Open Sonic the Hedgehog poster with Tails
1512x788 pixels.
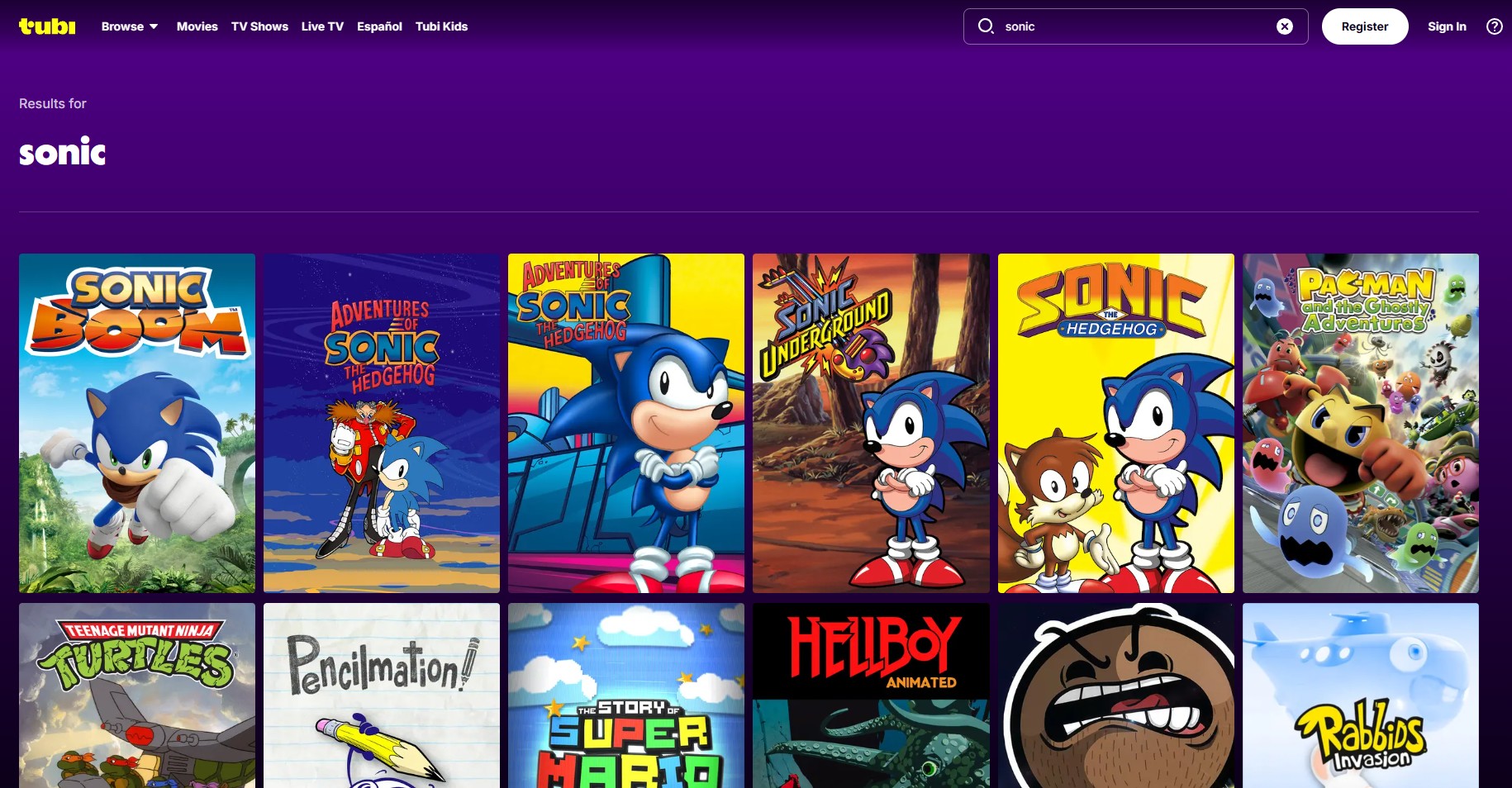1116,423
